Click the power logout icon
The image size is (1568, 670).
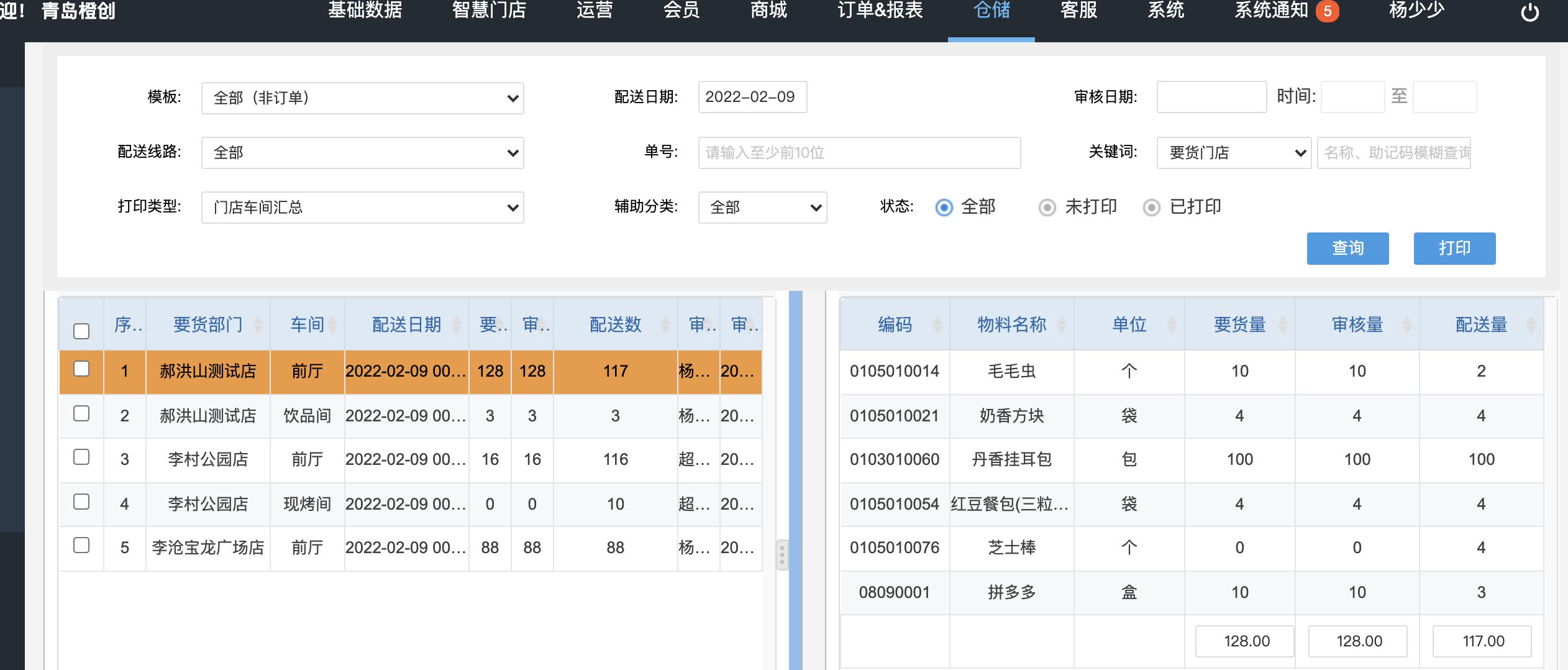tap(1529, 12)
